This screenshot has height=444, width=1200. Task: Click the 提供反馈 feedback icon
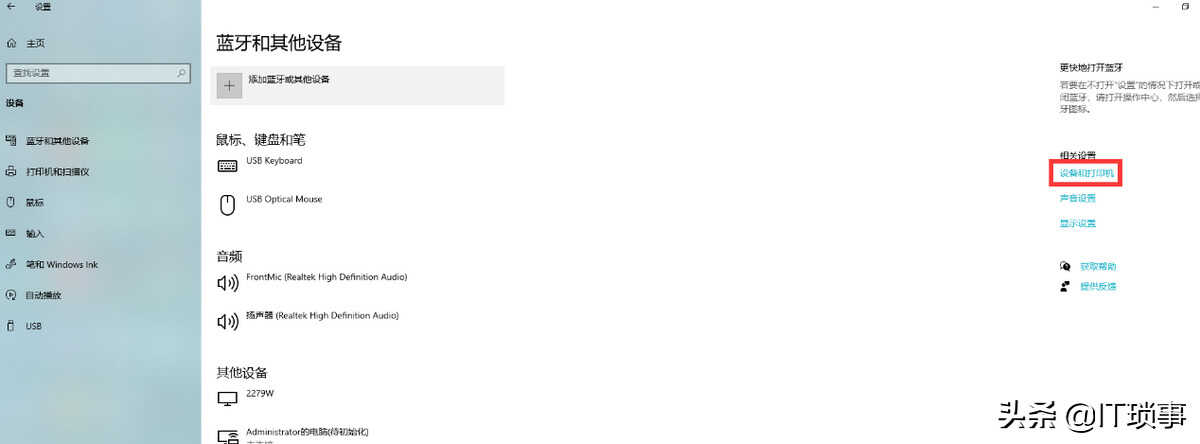click(x=1065, y=286)
